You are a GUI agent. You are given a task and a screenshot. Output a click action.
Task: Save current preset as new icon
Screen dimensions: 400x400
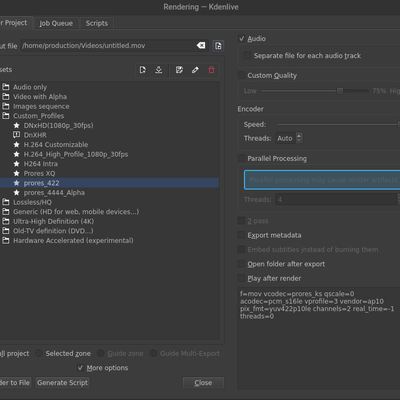(x=179, y=70)
